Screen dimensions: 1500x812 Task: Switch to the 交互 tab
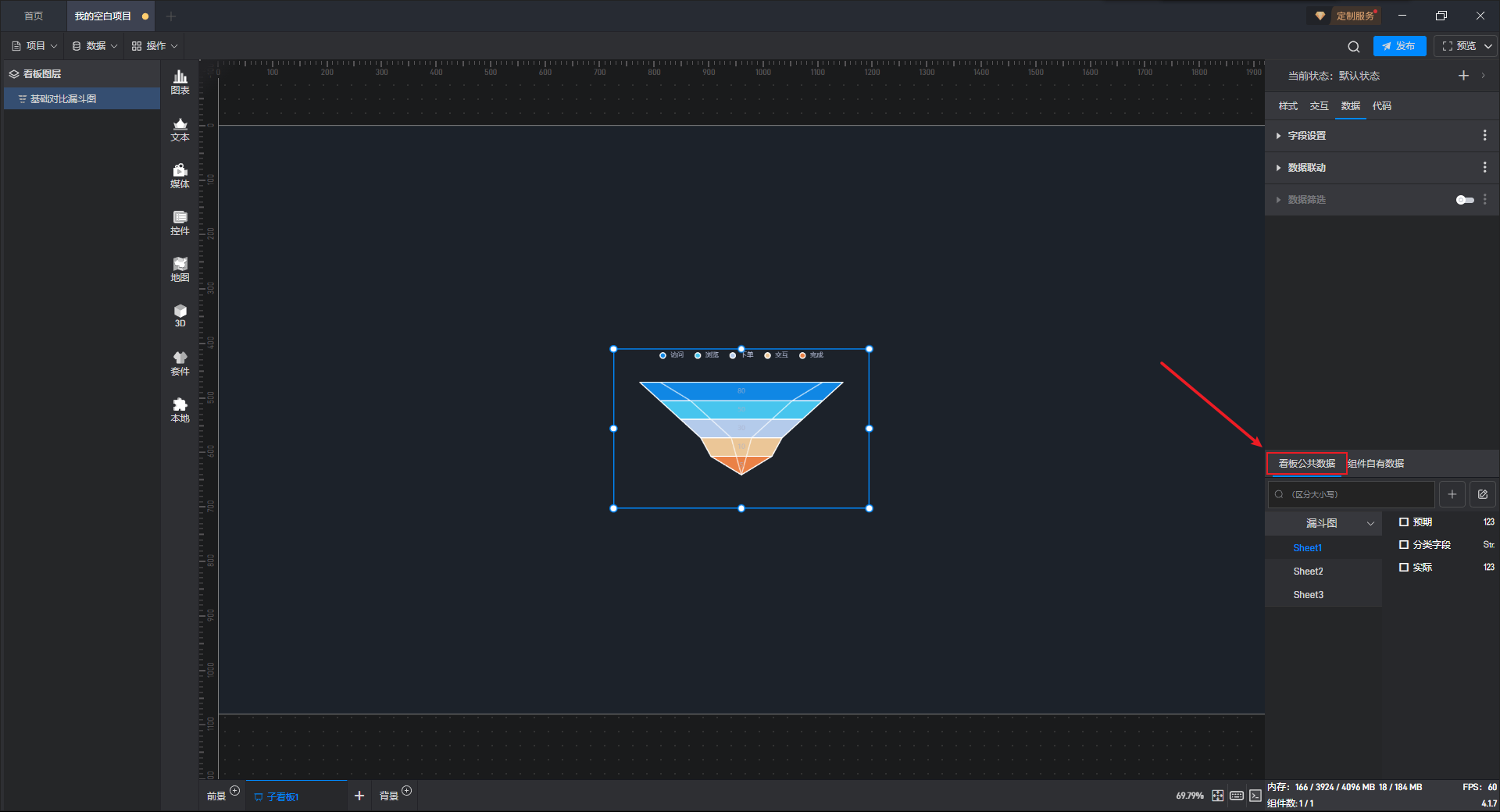(x=1319, y=106)
